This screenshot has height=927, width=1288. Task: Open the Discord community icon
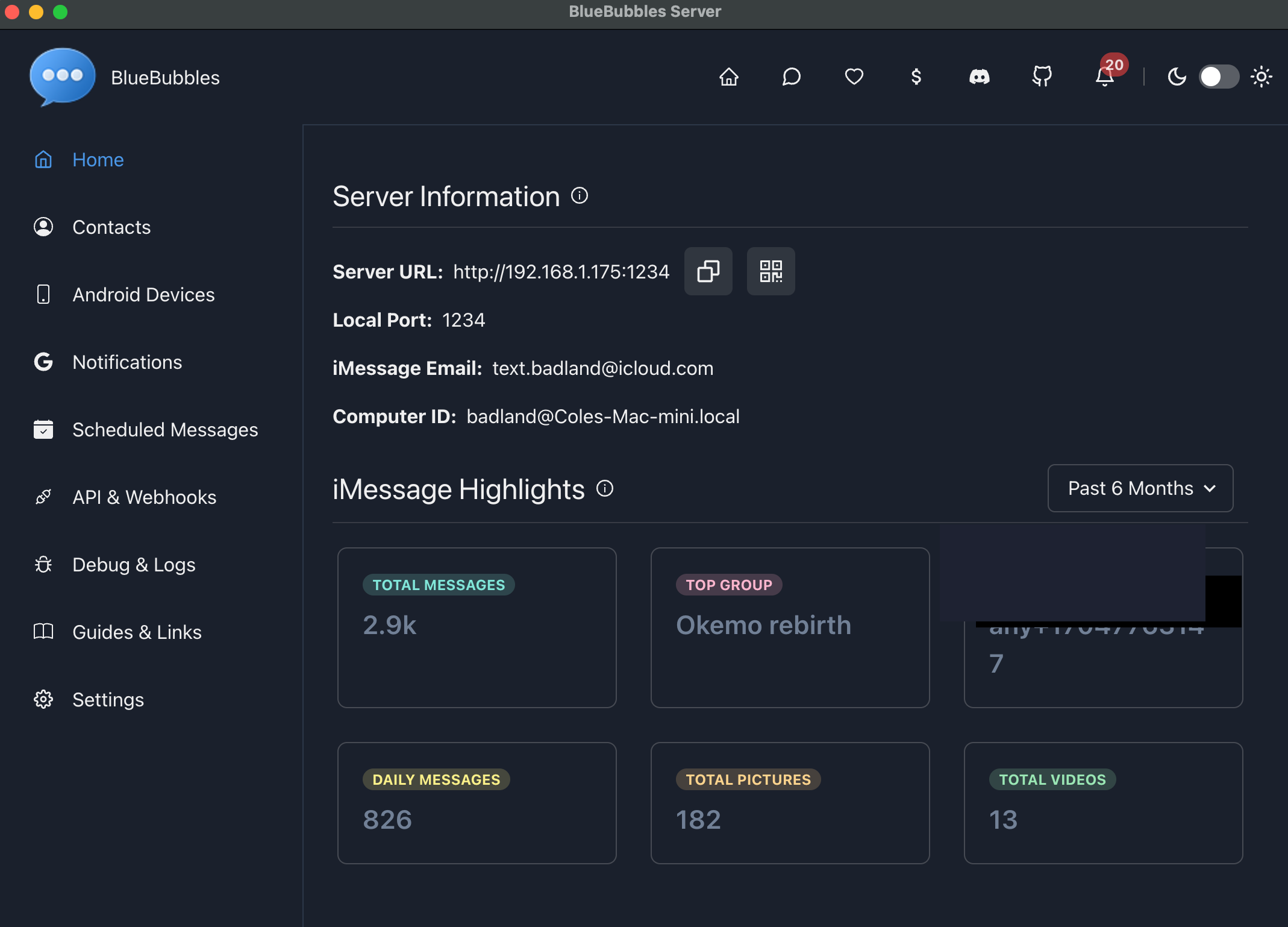point(979,77)
